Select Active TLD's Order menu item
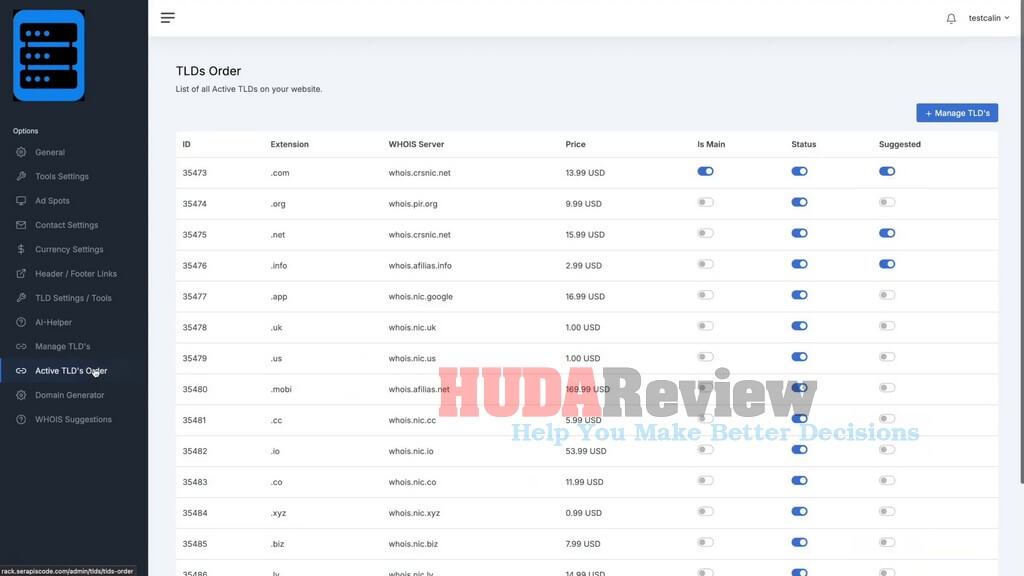This screenshot has height=576, width=1024. click(x=71, y=371)
